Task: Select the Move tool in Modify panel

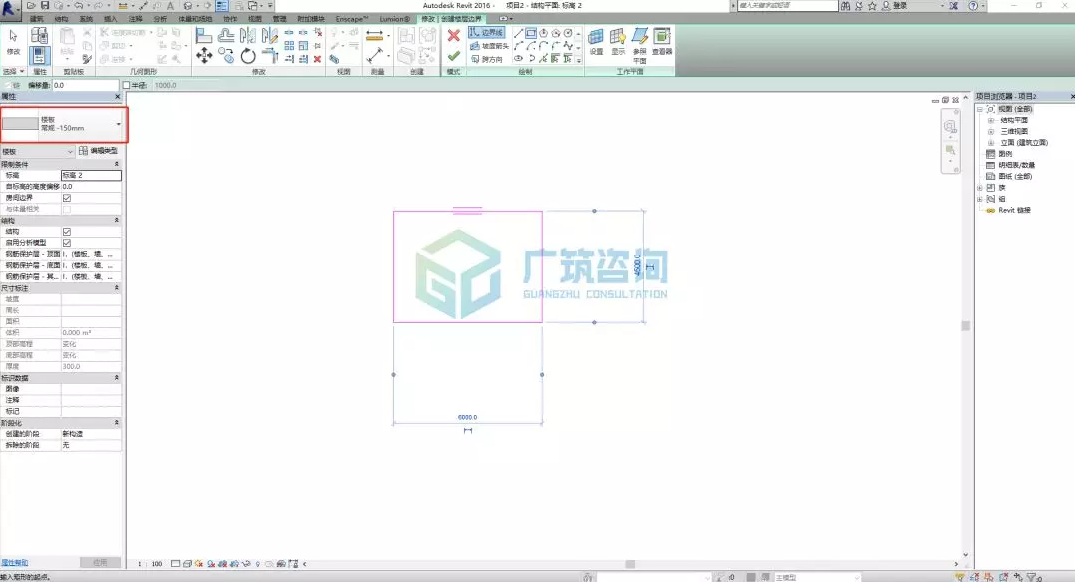Action: tap(204, 56)
